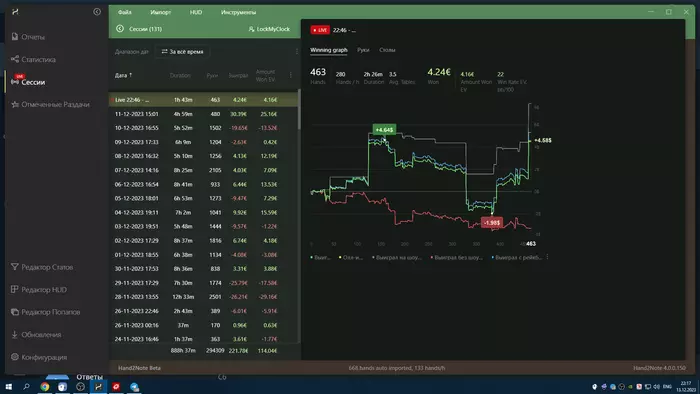Open the LockMyClock player selector
The width and height of the screenshot is (700, 394).
coord(269,29)
